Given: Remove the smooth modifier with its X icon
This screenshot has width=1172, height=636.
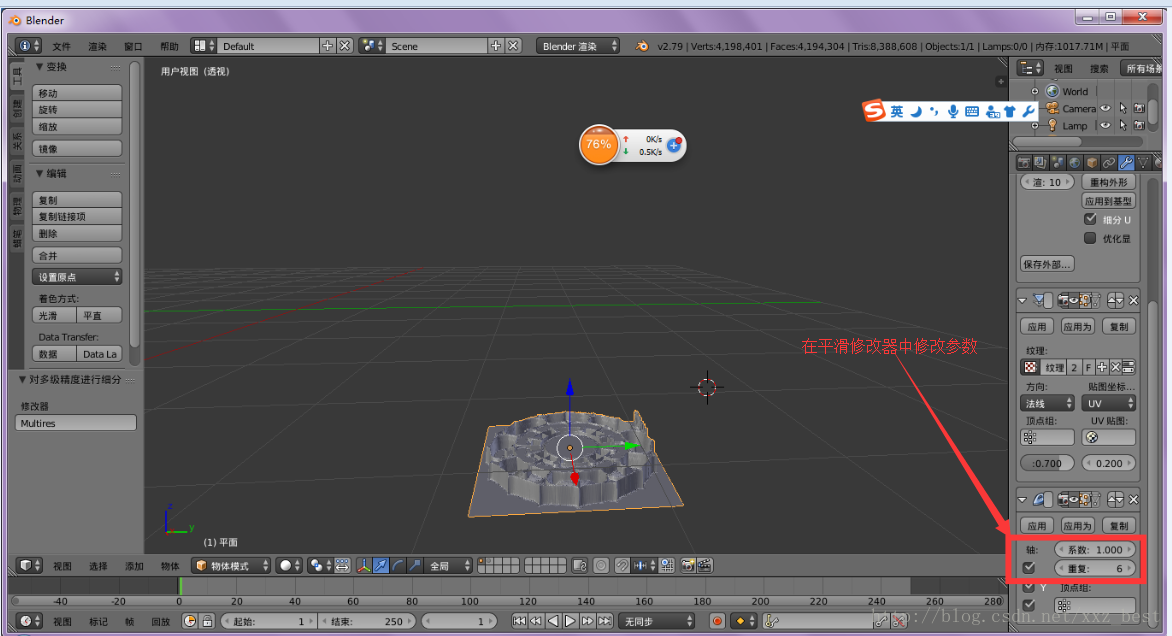Looking at the screenshot, I should point(1134,498).
